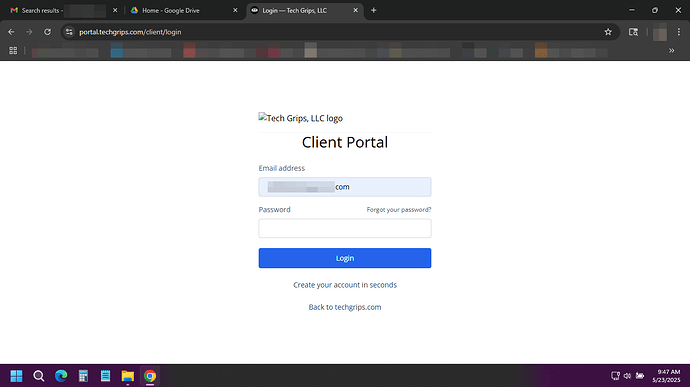Open the apps grid in bookmarks bar
Screen dimensions: 690x387
click(x=13, y=51)
